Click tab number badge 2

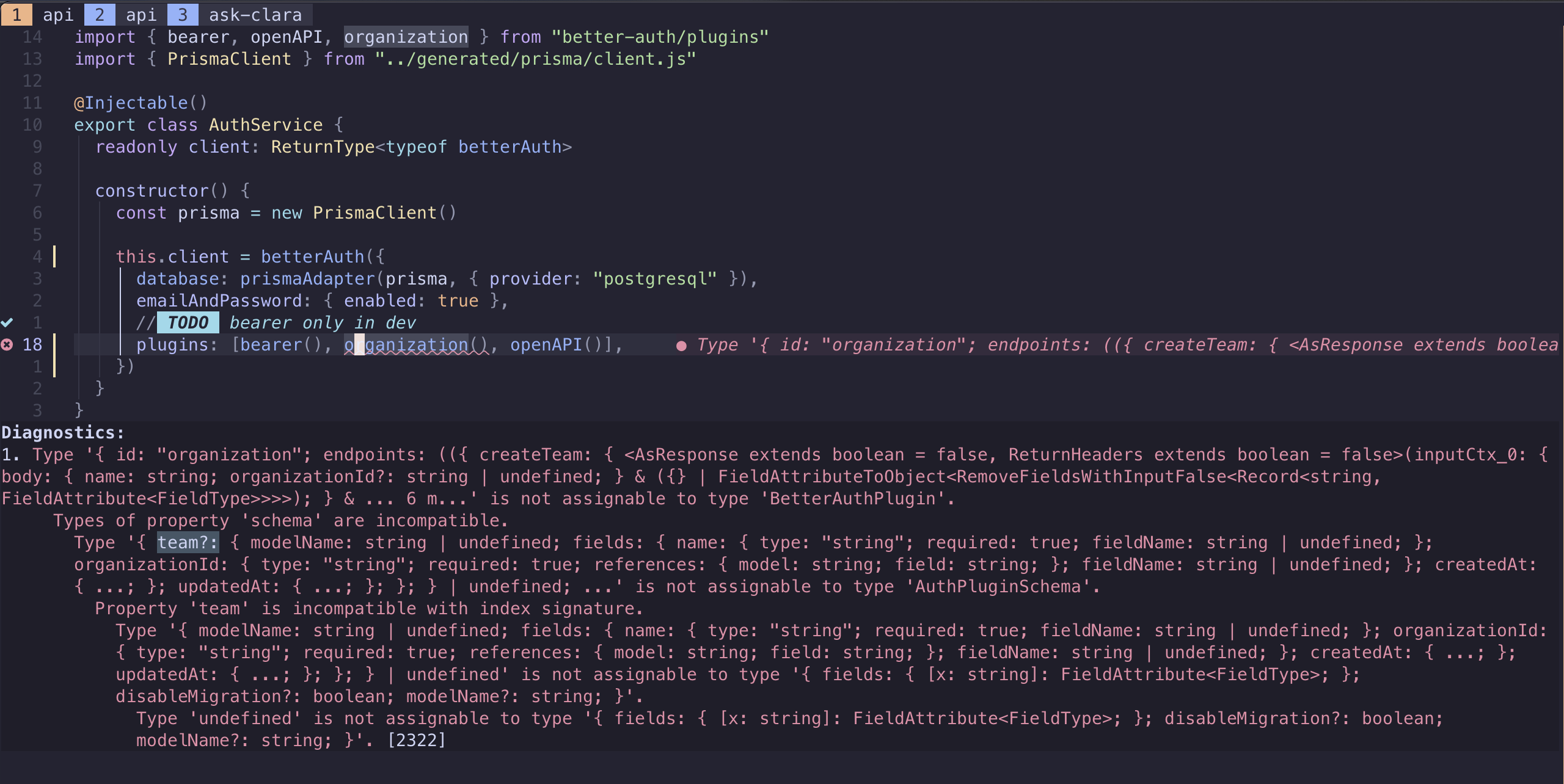click(100, 15)
